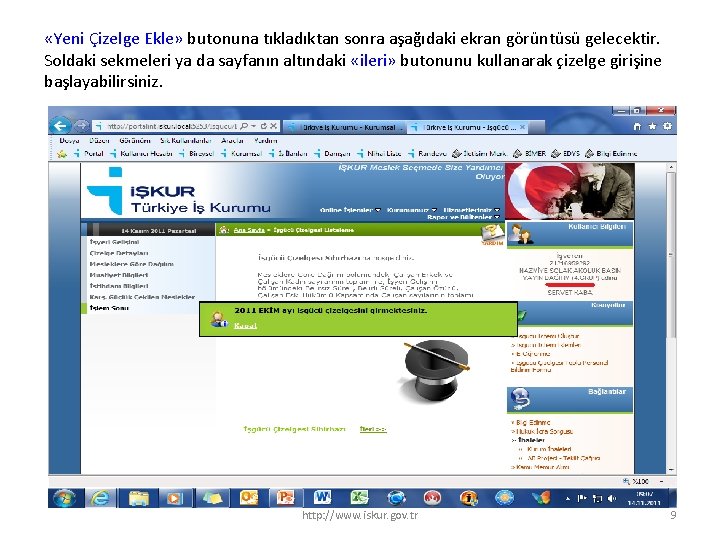The height and width of the screenshot is (540, 720).
Task: Open the Windows Start button
Action: [64, 498]
